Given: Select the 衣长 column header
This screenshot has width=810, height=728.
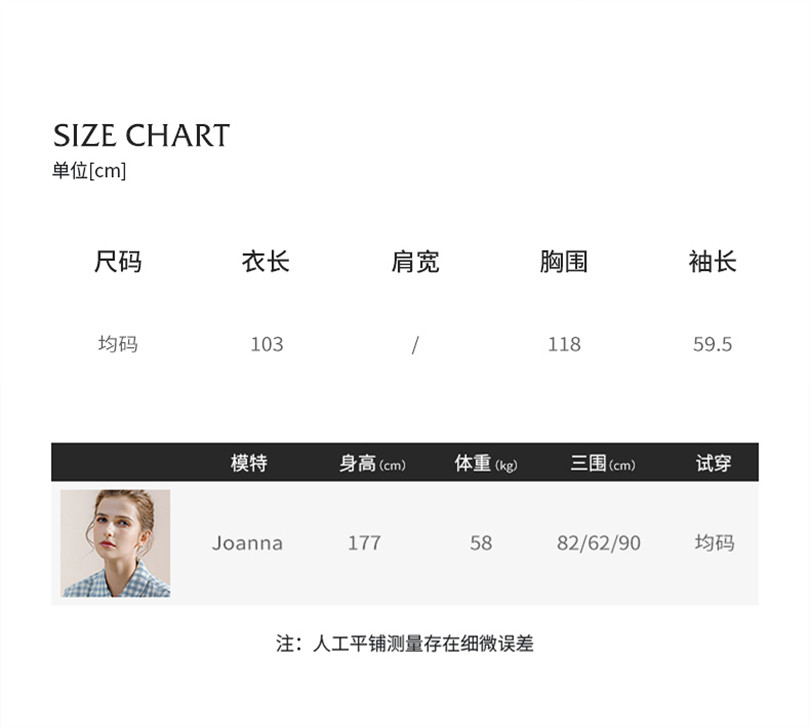Looking at the screenshot, I should [x=266, y=262].
